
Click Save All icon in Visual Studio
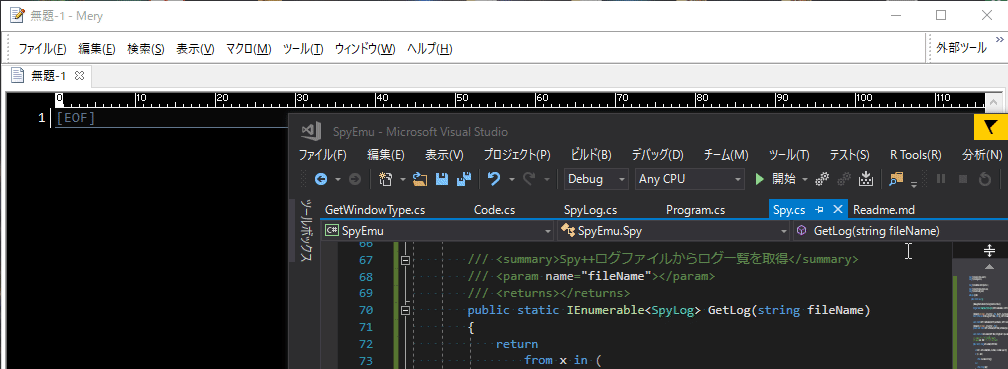464,179
